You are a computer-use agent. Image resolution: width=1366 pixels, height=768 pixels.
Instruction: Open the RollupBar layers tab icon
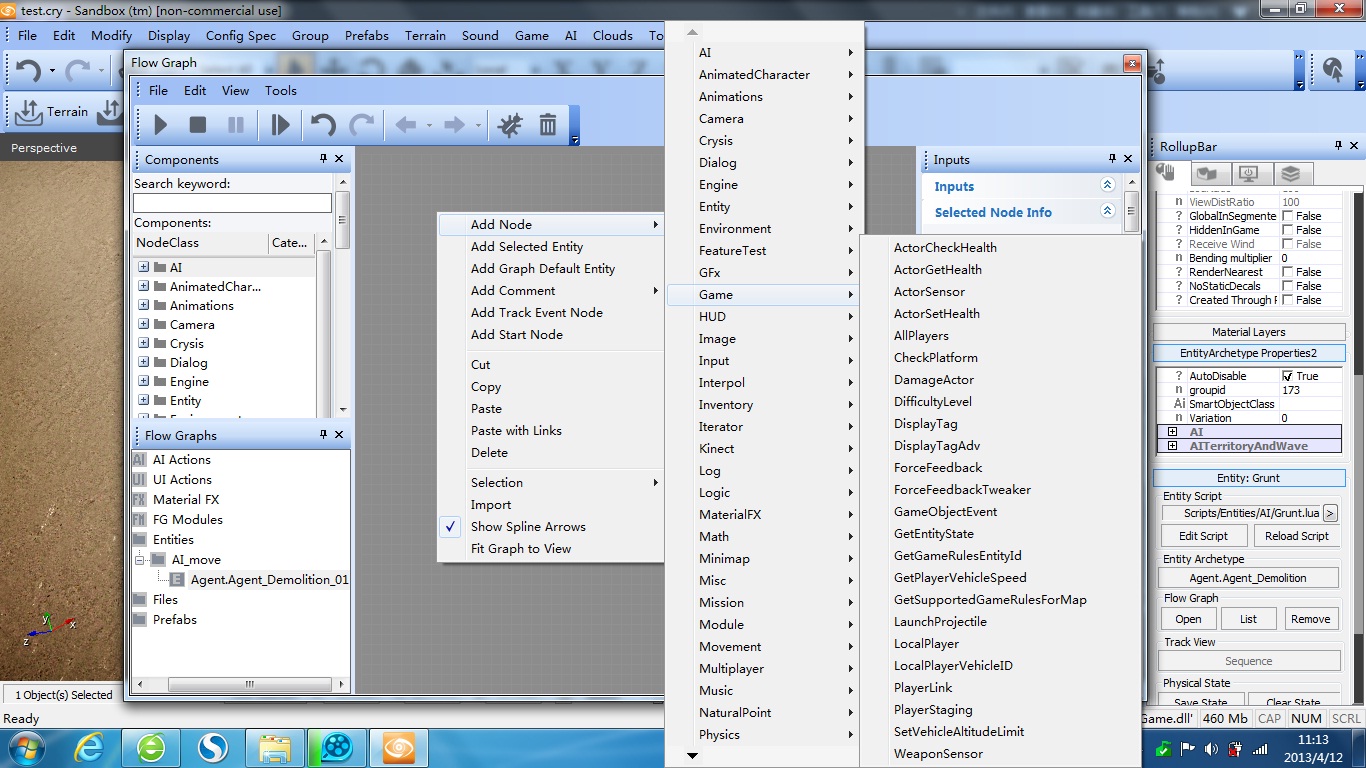[1290, 174]
